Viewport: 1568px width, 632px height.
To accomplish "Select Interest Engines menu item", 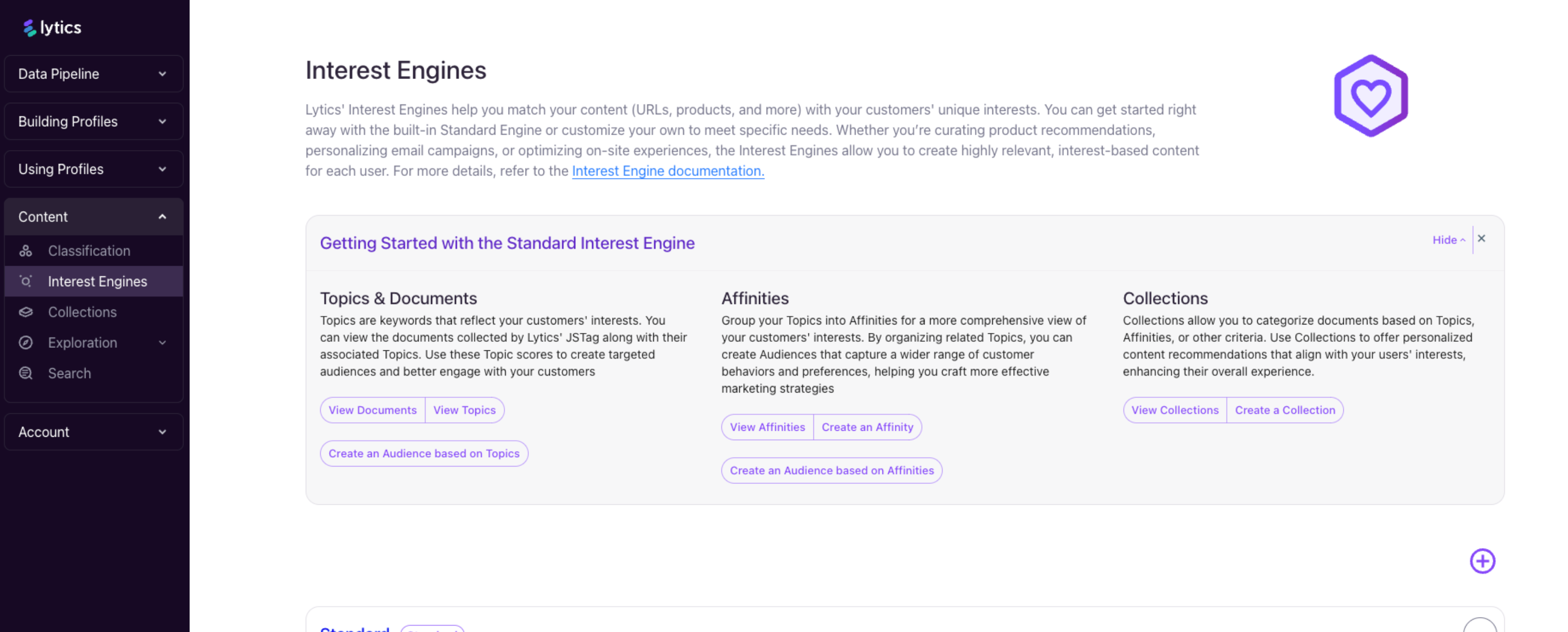I will [94, 281].
